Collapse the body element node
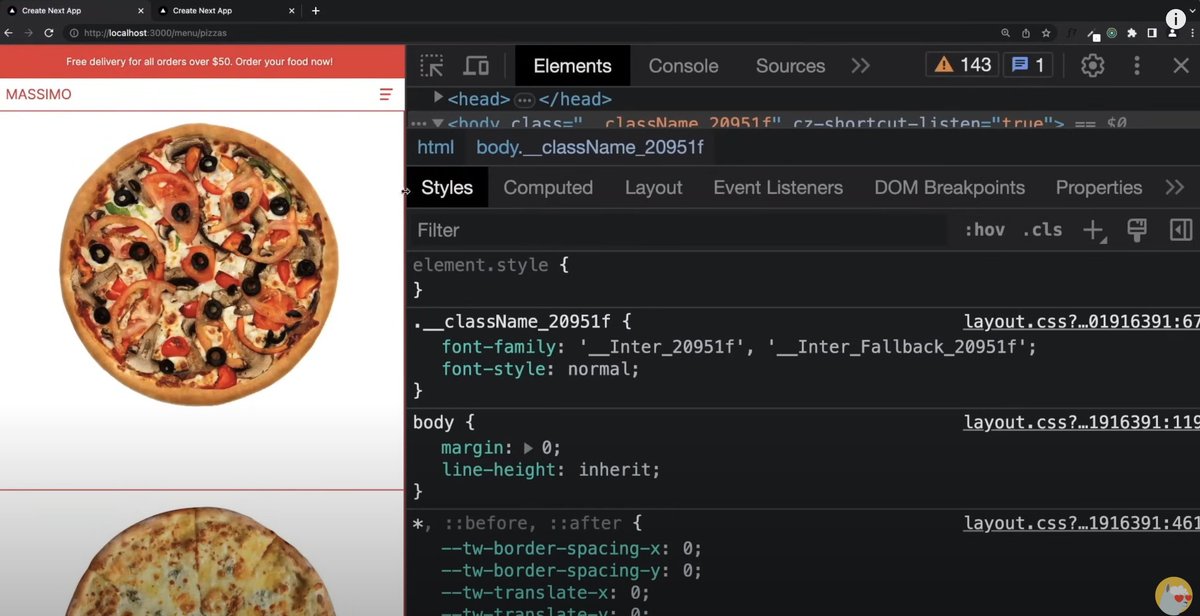1200x616 pixels. pos(438,124)
